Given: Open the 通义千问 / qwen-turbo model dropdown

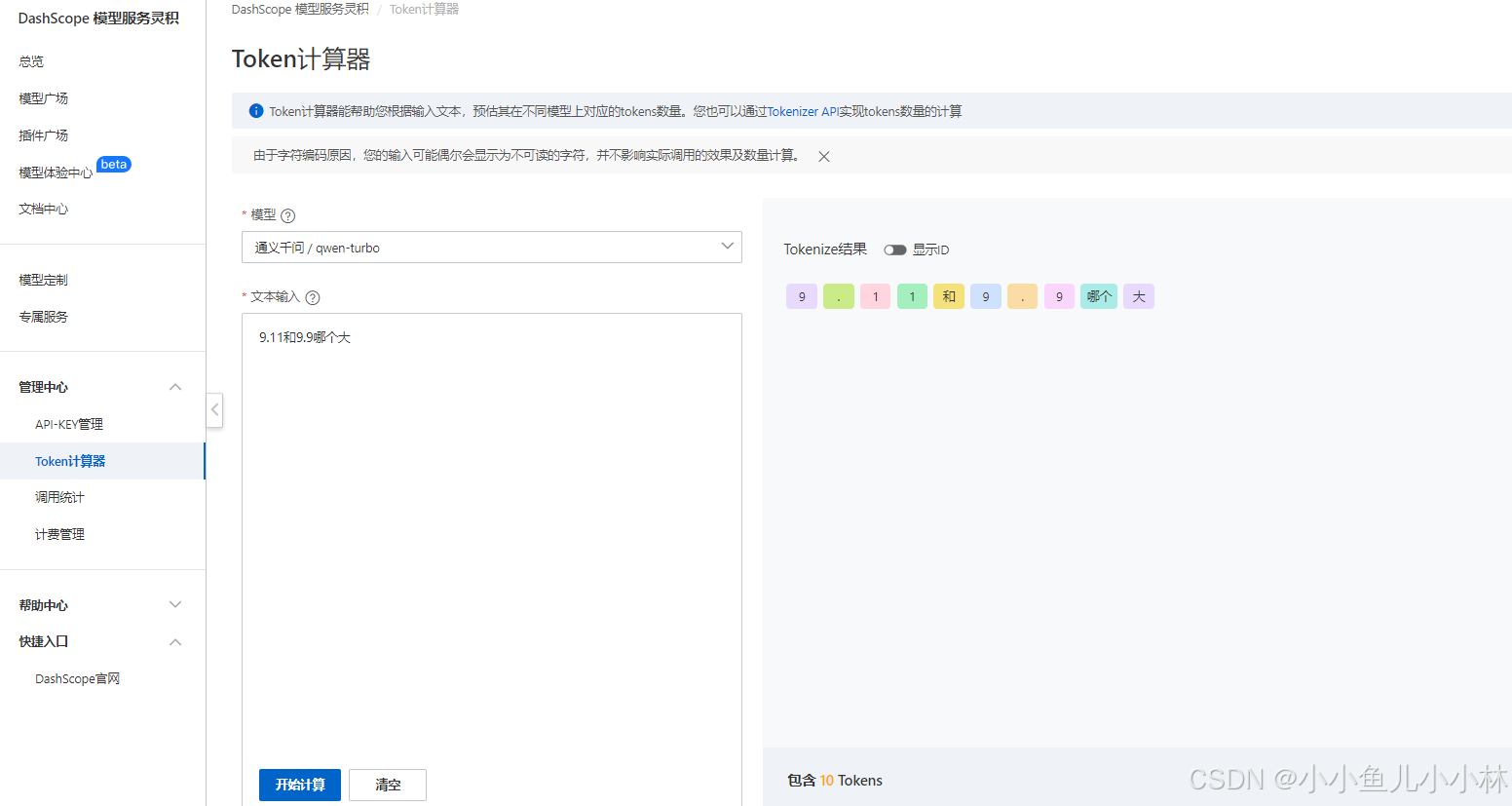Looking at the screenshot, I should [492, 248].
